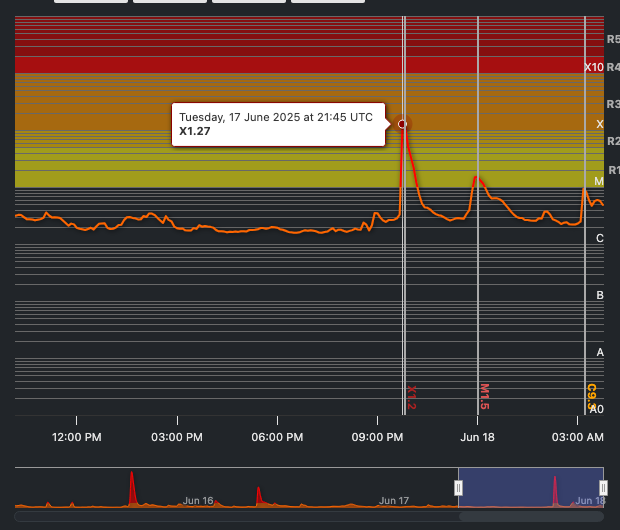The image size is (620, 530).
Task: Click the M1.5 flare peak on orange line
Action: pyautogui.click(x=478, y=177)
